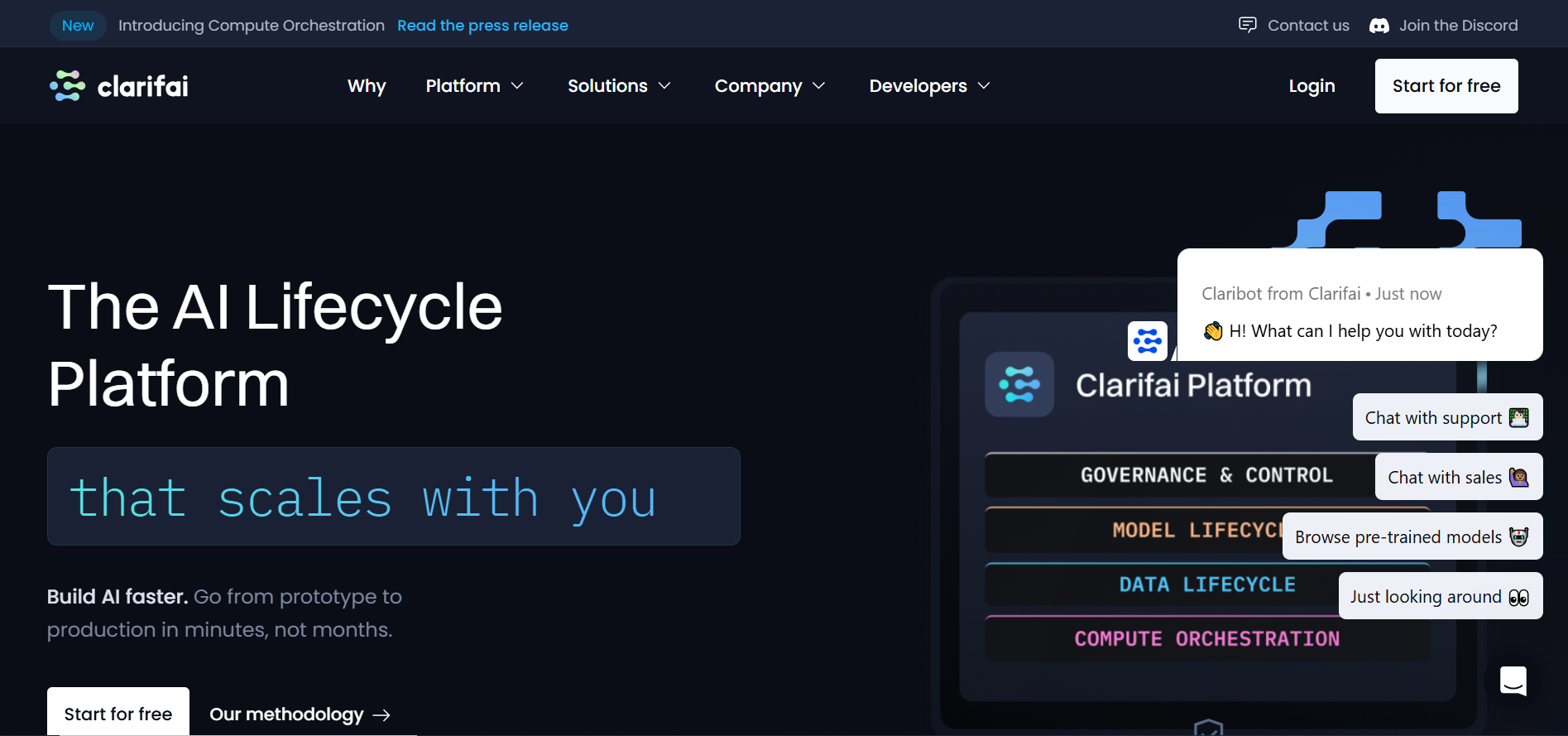Click the MODEL LIFECYCLE layer

pos(1206,530)
